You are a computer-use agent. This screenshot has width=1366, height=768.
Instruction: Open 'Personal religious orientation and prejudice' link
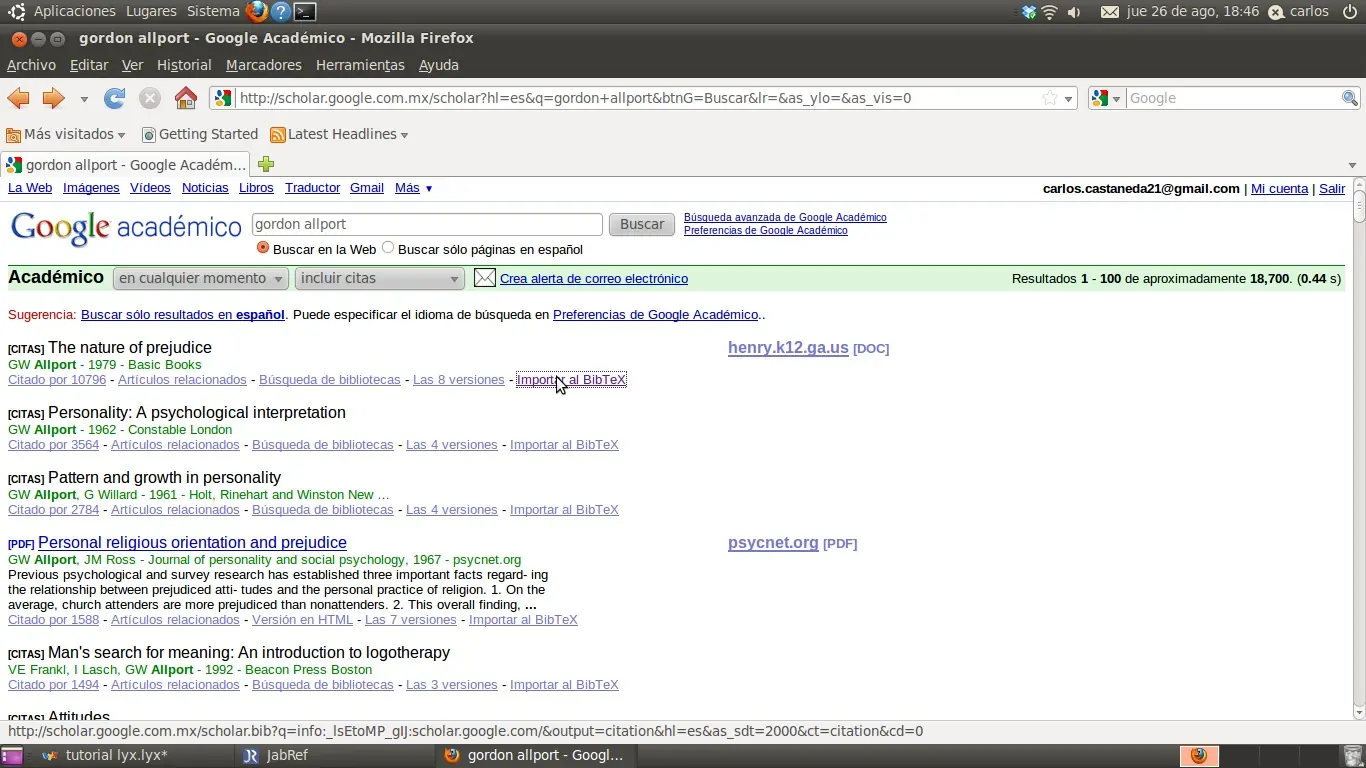[192, 542]
